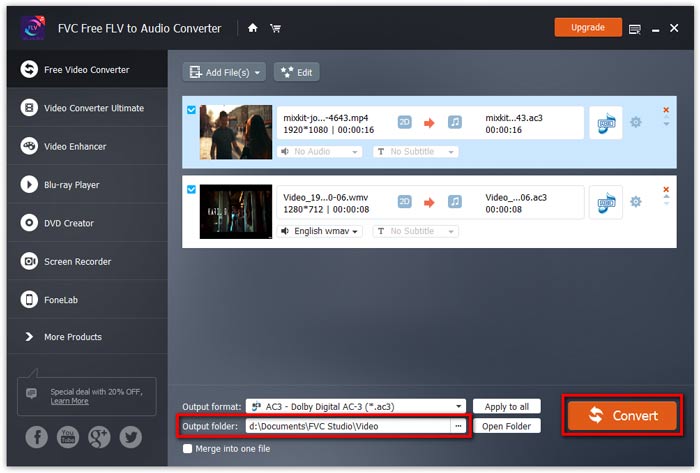700x473 pixels.
Task: Uncheck the mixkit video file checkbox
Action: (192, 110)
